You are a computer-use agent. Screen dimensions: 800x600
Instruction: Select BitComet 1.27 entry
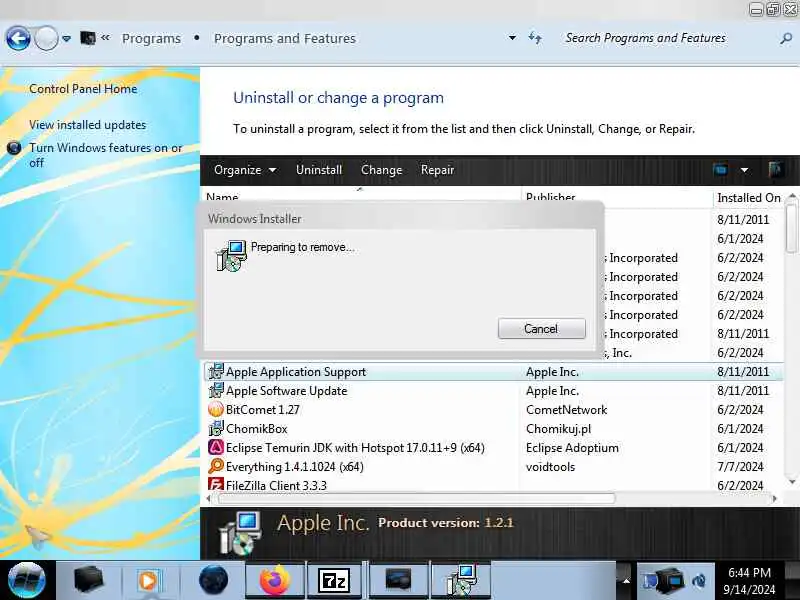(x=262, y=410)
